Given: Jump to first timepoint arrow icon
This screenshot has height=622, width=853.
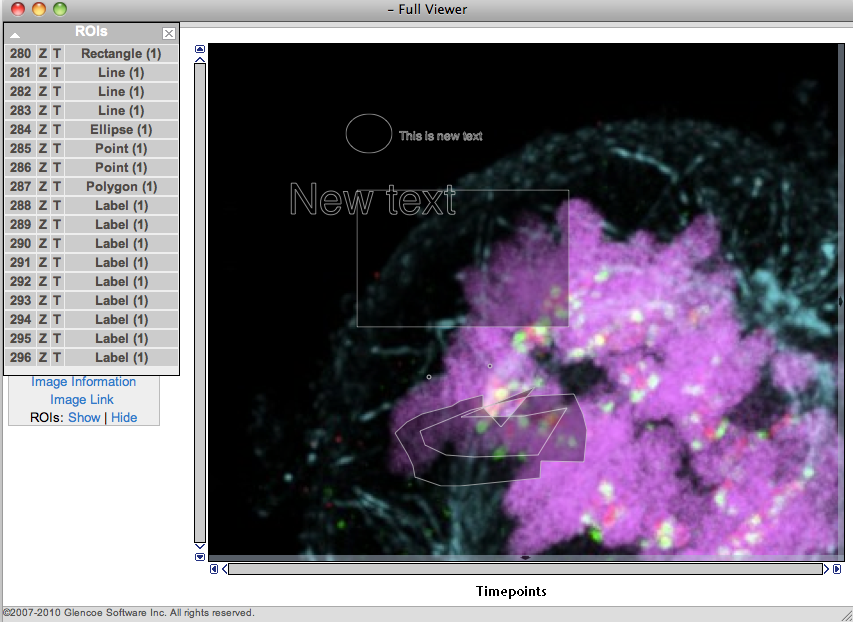Looking at the screenshot, I should (x=214, y=569).
